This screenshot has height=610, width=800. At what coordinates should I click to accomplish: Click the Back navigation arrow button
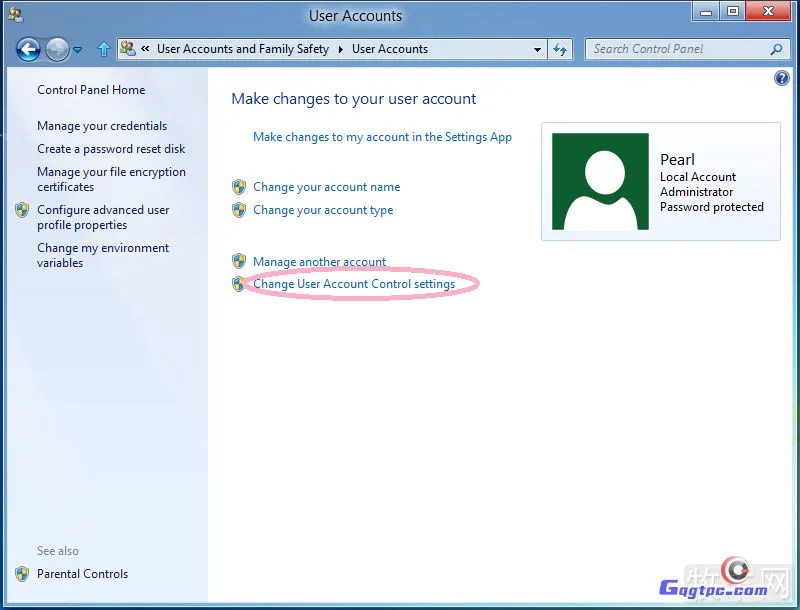tap(28, 49)
